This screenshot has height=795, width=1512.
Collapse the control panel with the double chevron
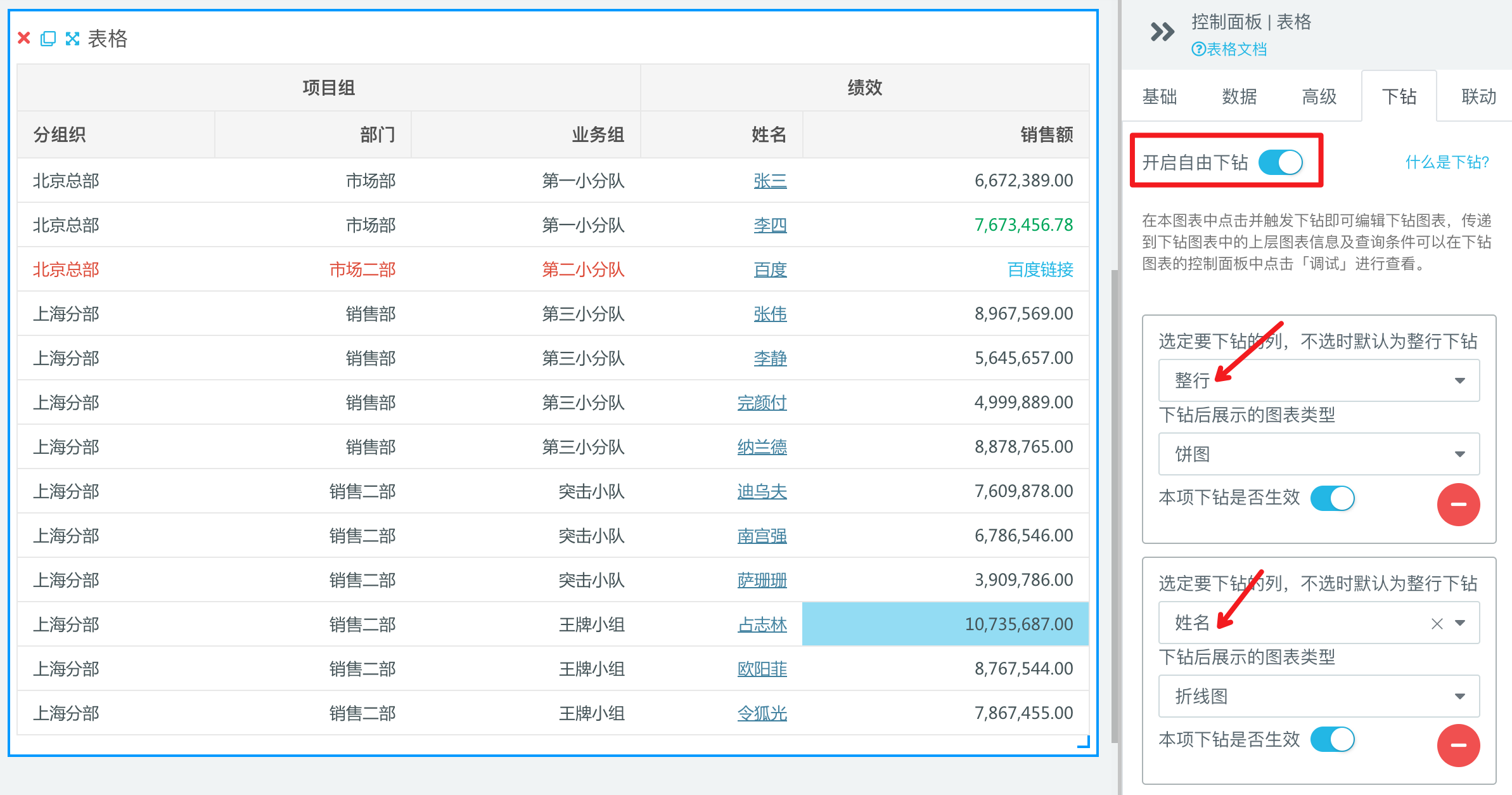tap(1162, 32)
